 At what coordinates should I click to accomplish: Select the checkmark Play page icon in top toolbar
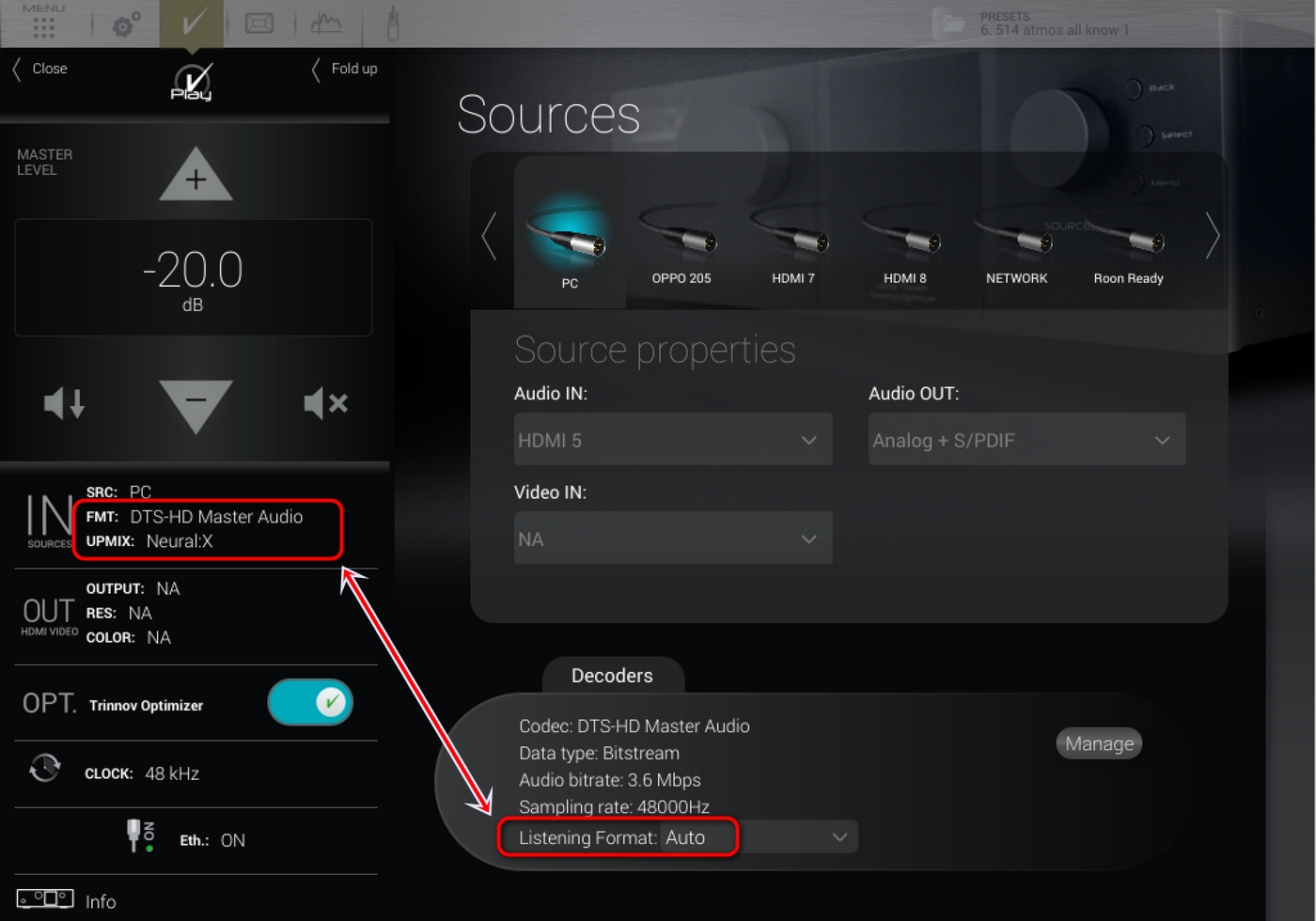pos(192,23)
